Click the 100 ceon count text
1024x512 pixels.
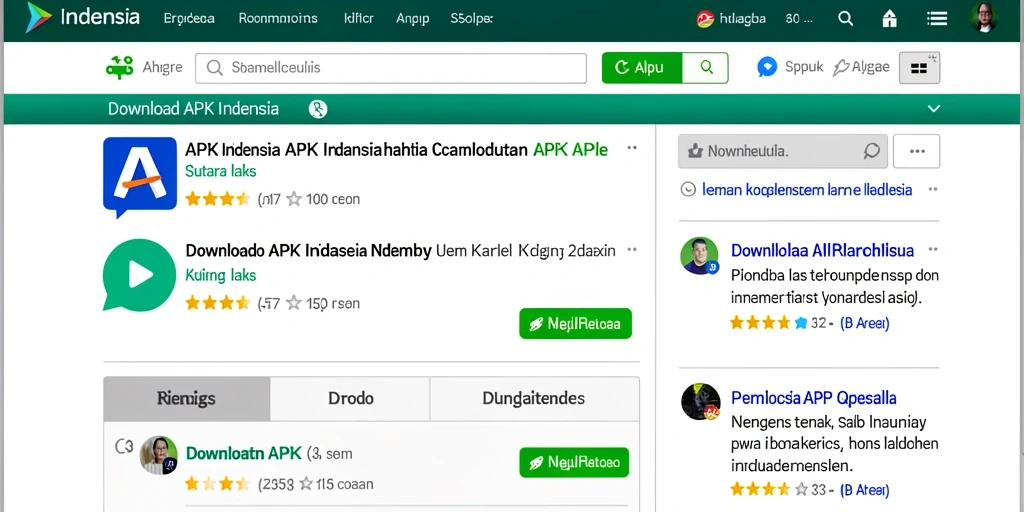click(x=332, y=199)
